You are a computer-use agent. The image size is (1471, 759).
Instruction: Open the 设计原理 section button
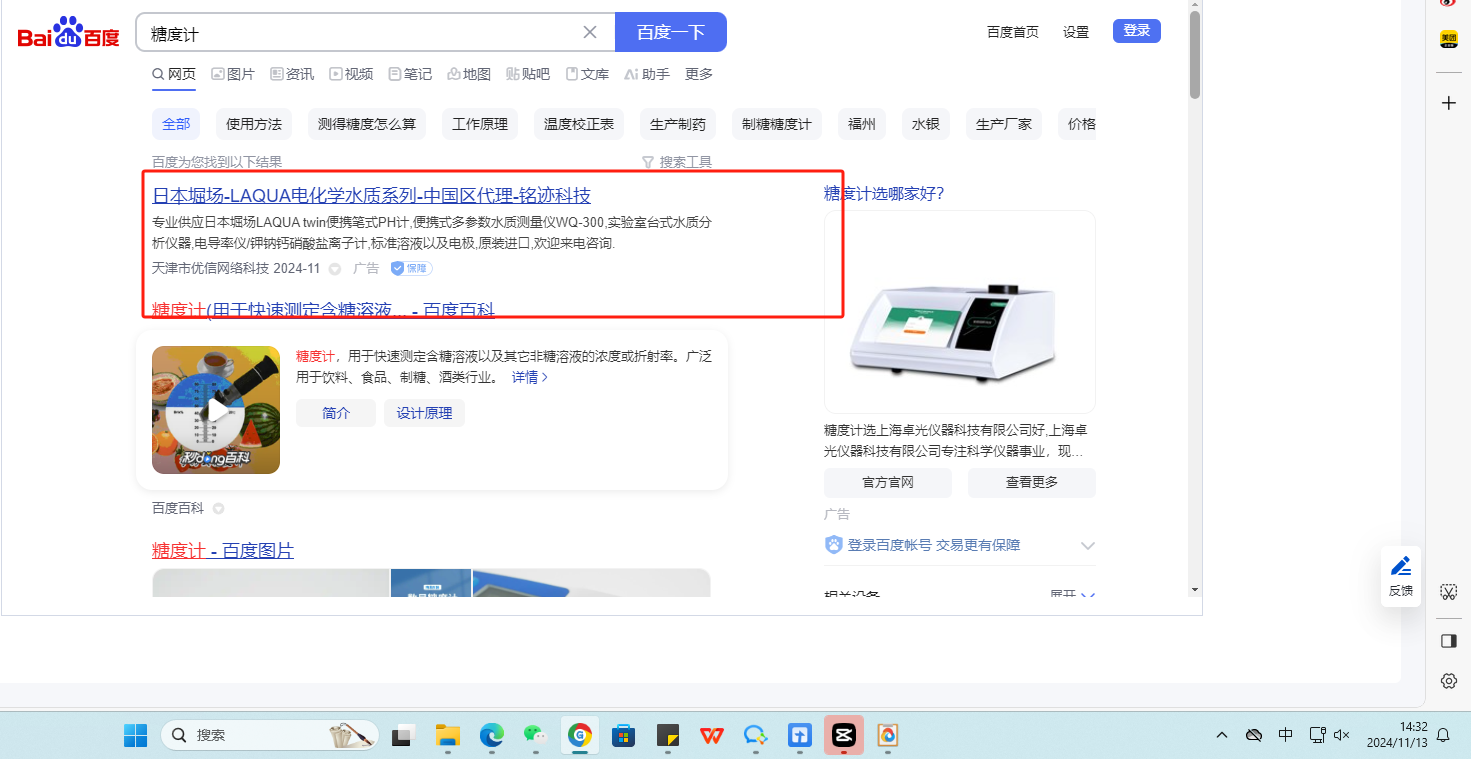[425, 413]
